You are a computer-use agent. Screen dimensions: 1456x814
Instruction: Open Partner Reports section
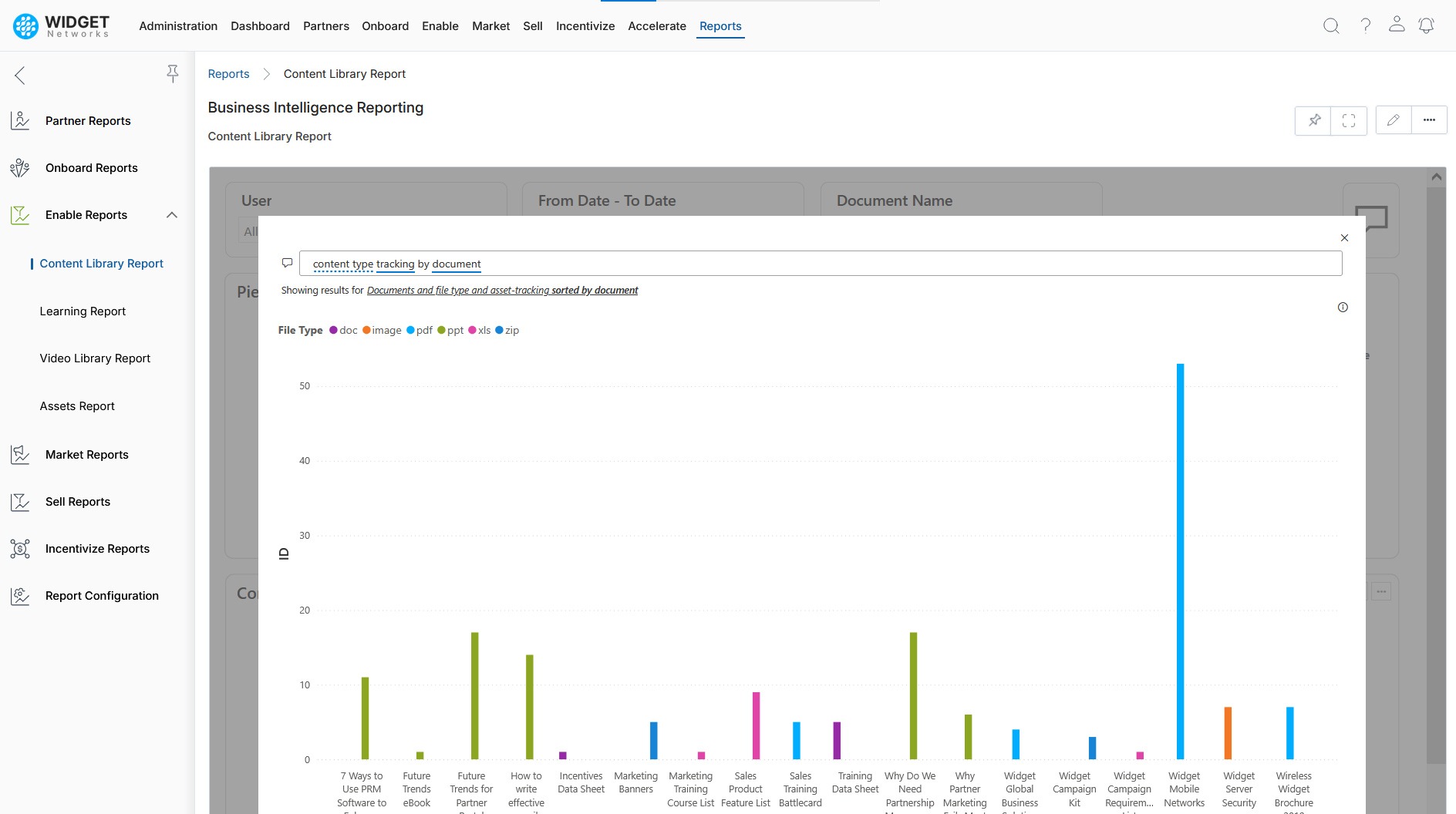[88, 121]
